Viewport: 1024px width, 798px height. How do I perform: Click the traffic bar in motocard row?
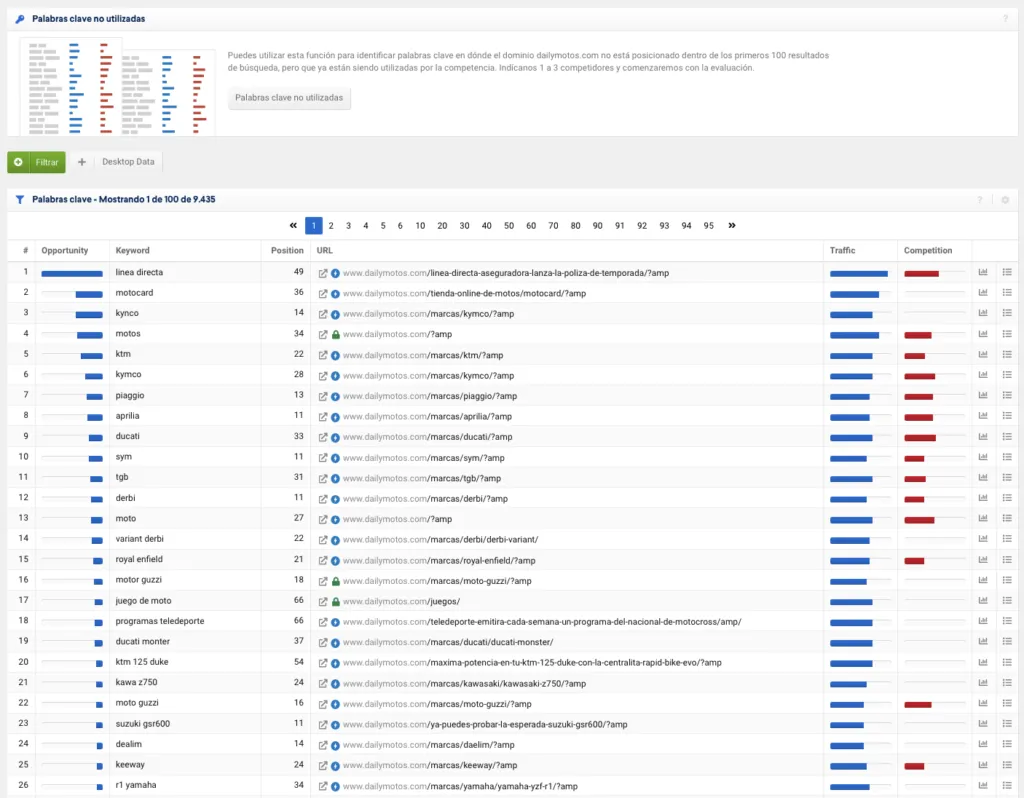click(854, 295)
